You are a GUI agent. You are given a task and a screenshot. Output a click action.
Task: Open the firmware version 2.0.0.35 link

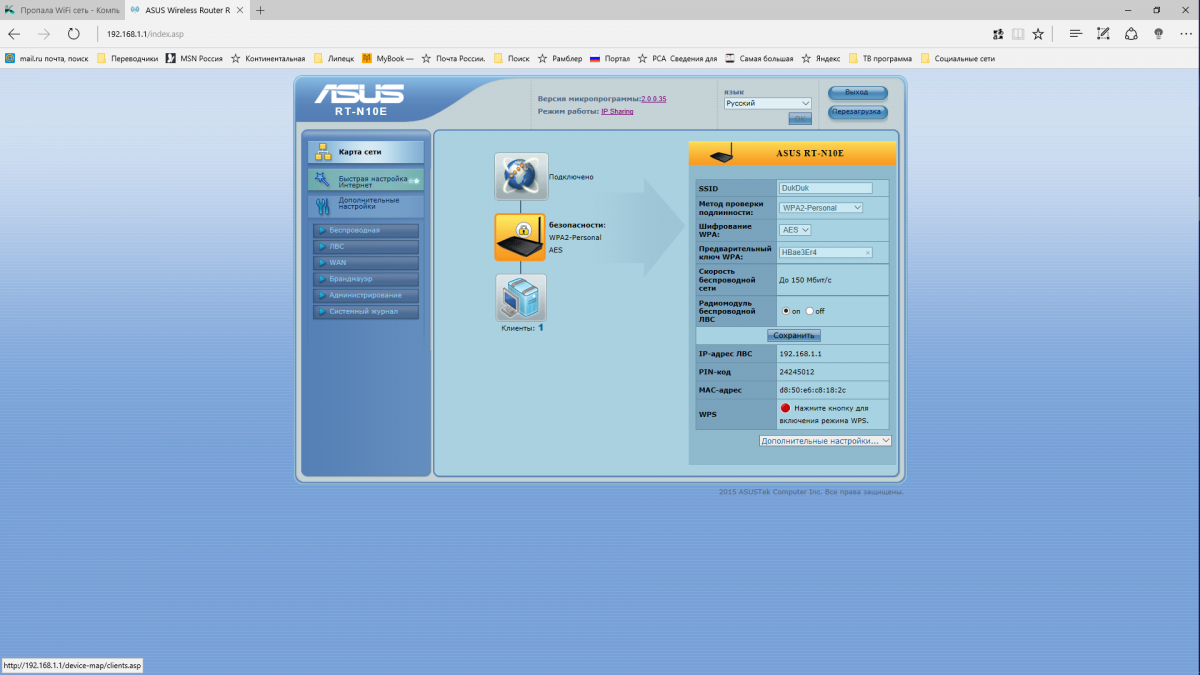pyautogui.click(x=654, y=99)
